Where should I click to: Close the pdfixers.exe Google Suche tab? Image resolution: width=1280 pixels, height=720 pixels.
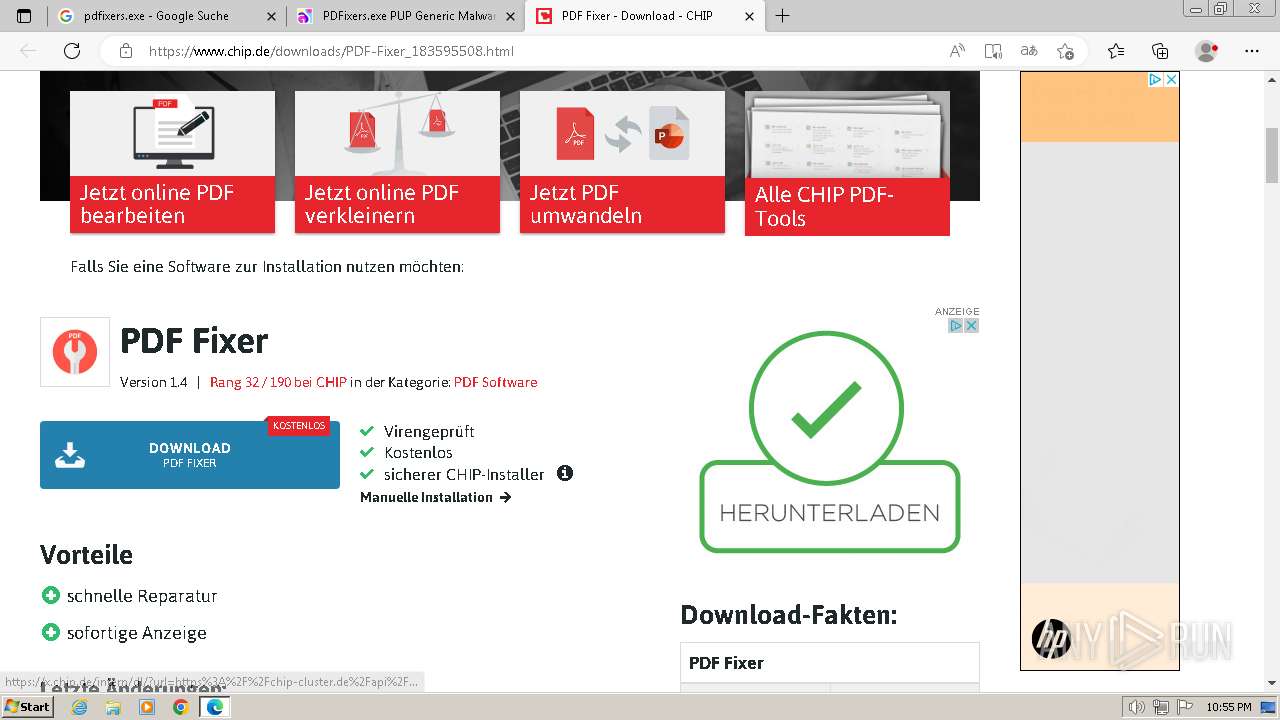point(272,16)
